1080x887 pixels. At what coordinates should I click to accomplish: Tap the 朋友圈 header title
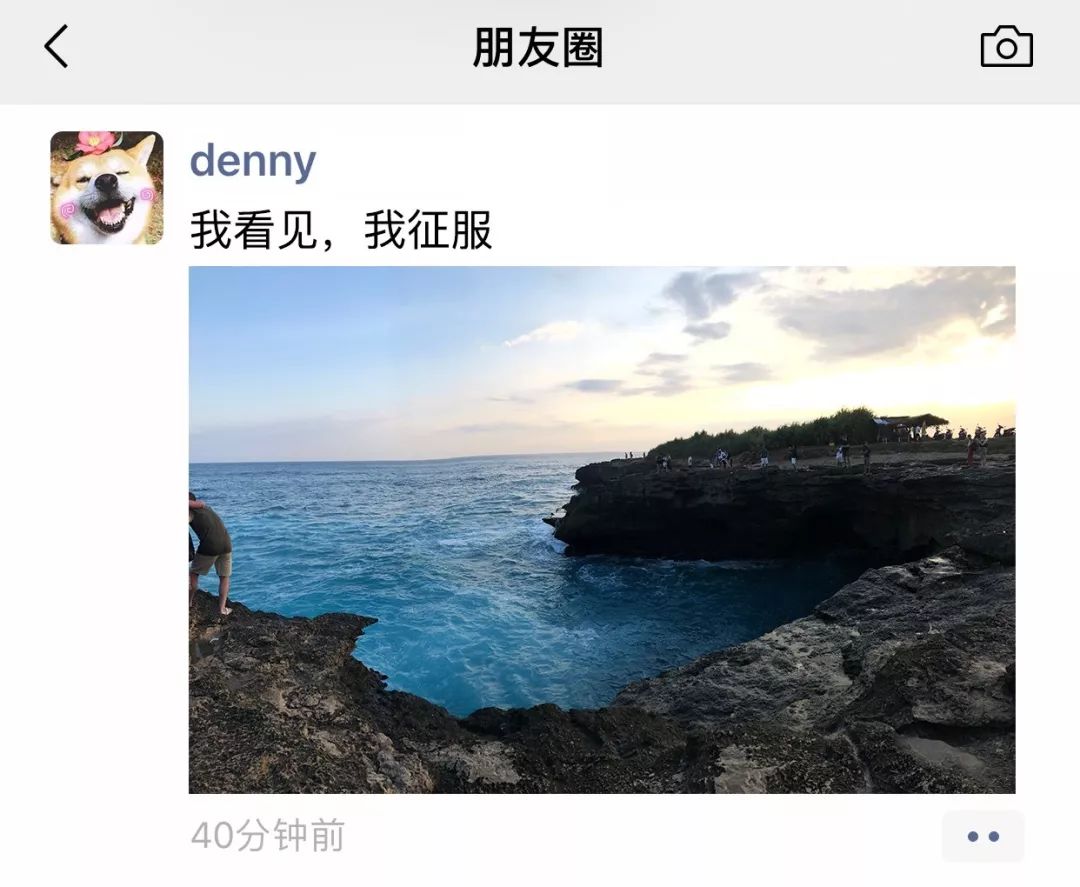[538, 48]
